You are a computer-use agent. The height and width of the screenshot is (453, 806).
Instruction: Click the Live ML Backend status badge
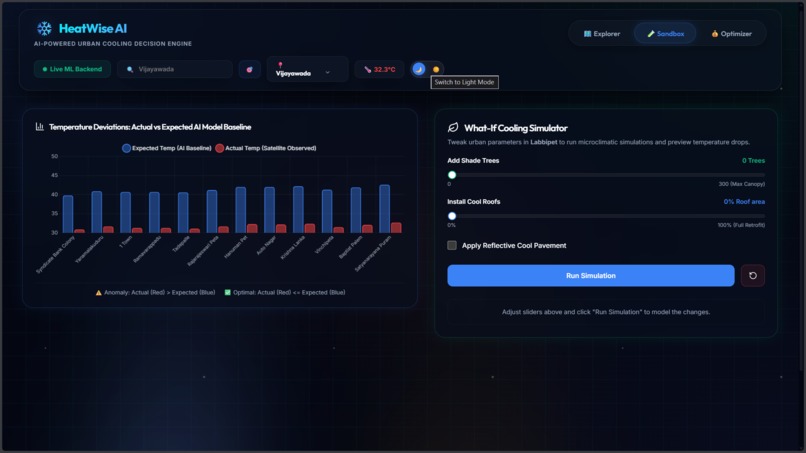(72, 69)
